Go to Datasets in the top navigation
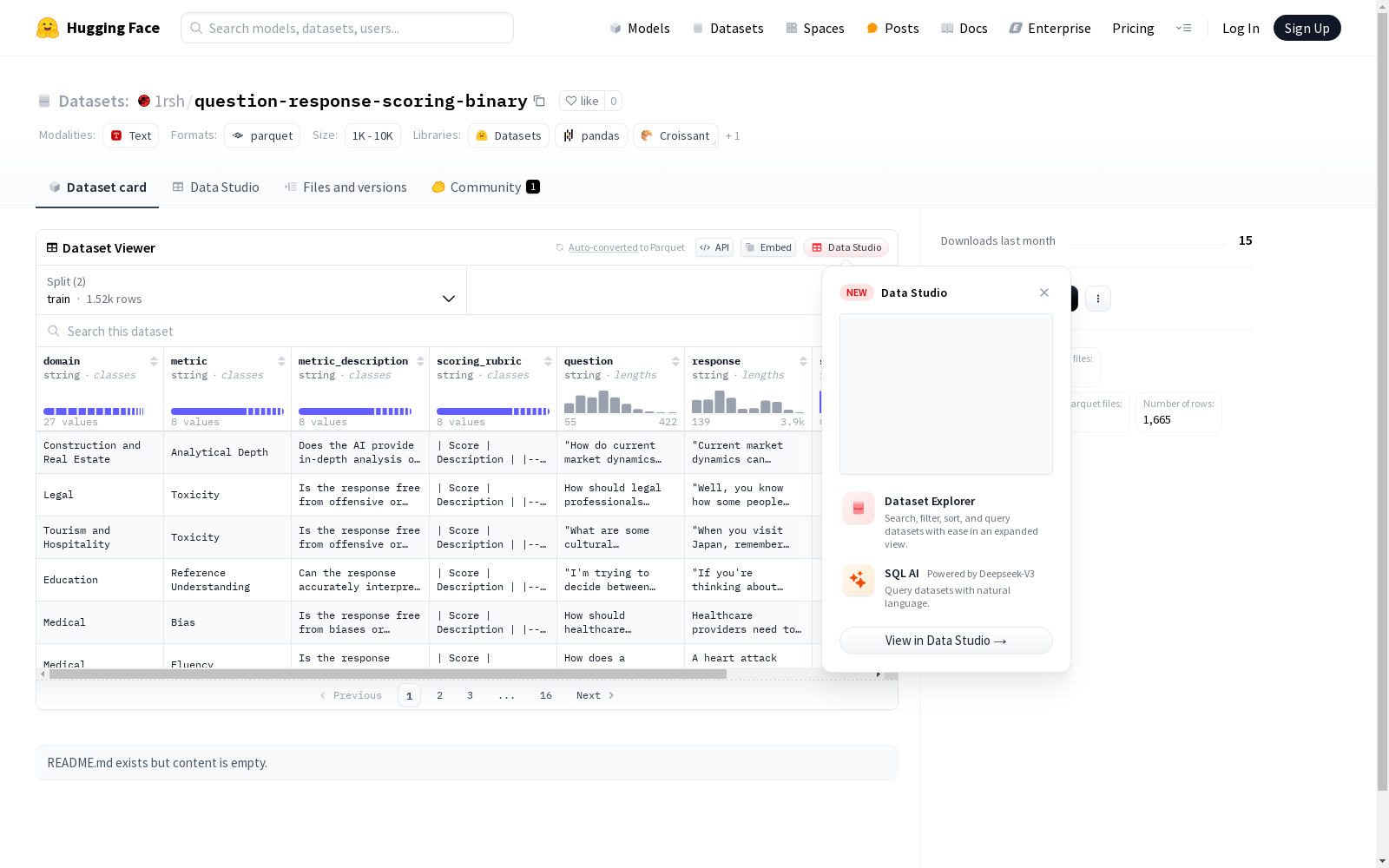This screenshot has width=1389, height=868. point(727,28)
